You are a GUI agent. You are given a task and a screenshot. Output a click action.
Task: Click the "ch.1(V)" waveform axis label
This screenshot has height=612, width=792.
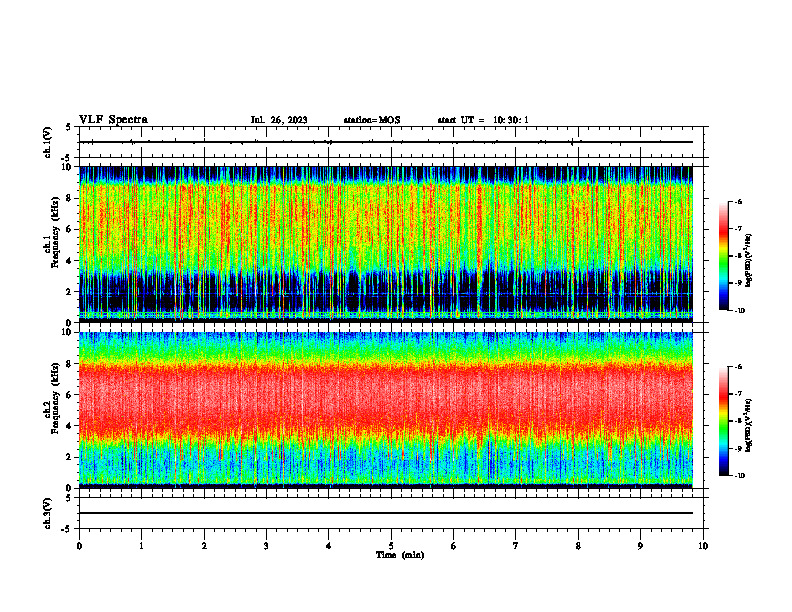pyautogui.click(x=47, y=142)
